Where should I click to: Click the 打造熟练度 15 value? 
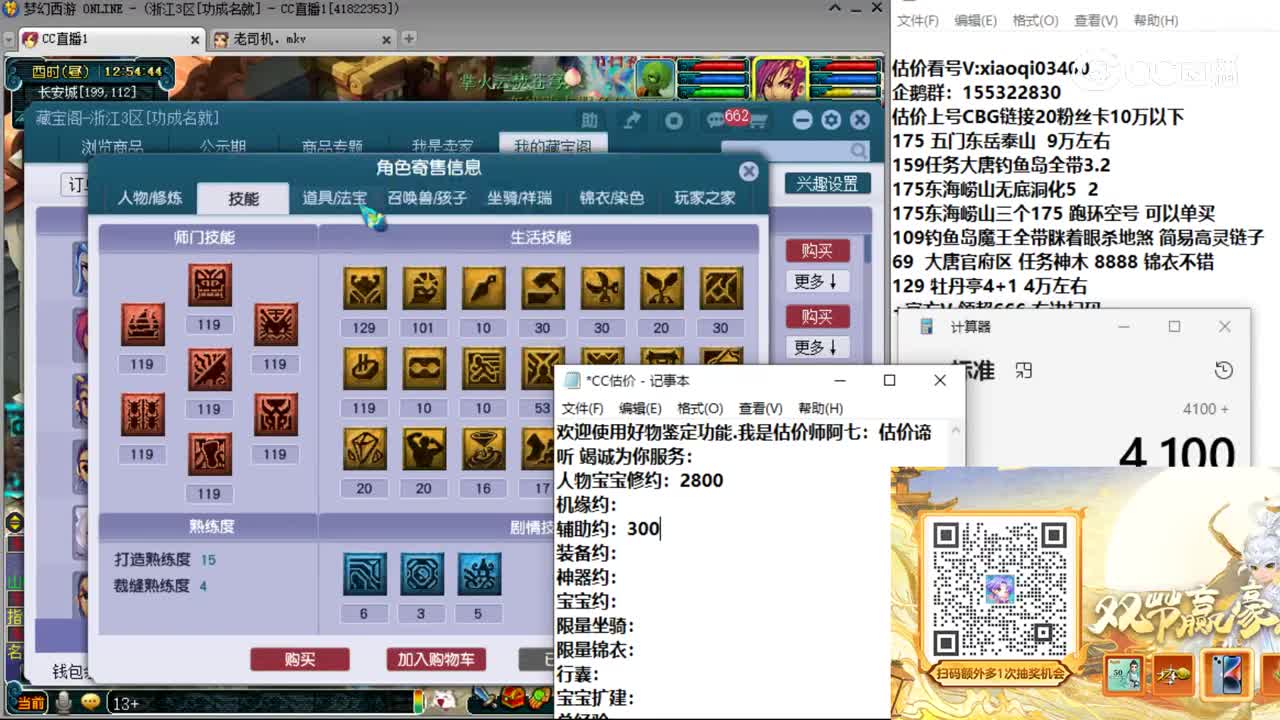tap(208, 560)
